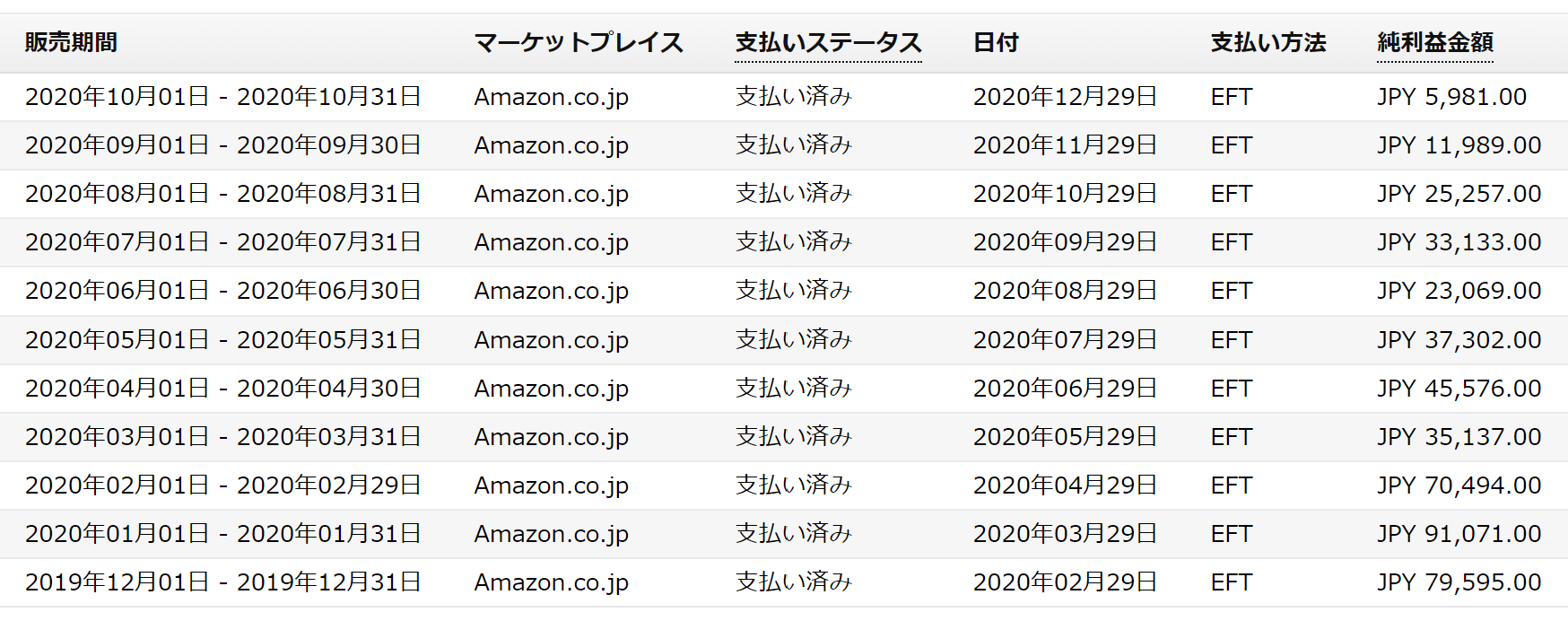Click the payment date 2020年09月29日
The height and width of the screenshot is (621, 1568).
click(1065, 242)
